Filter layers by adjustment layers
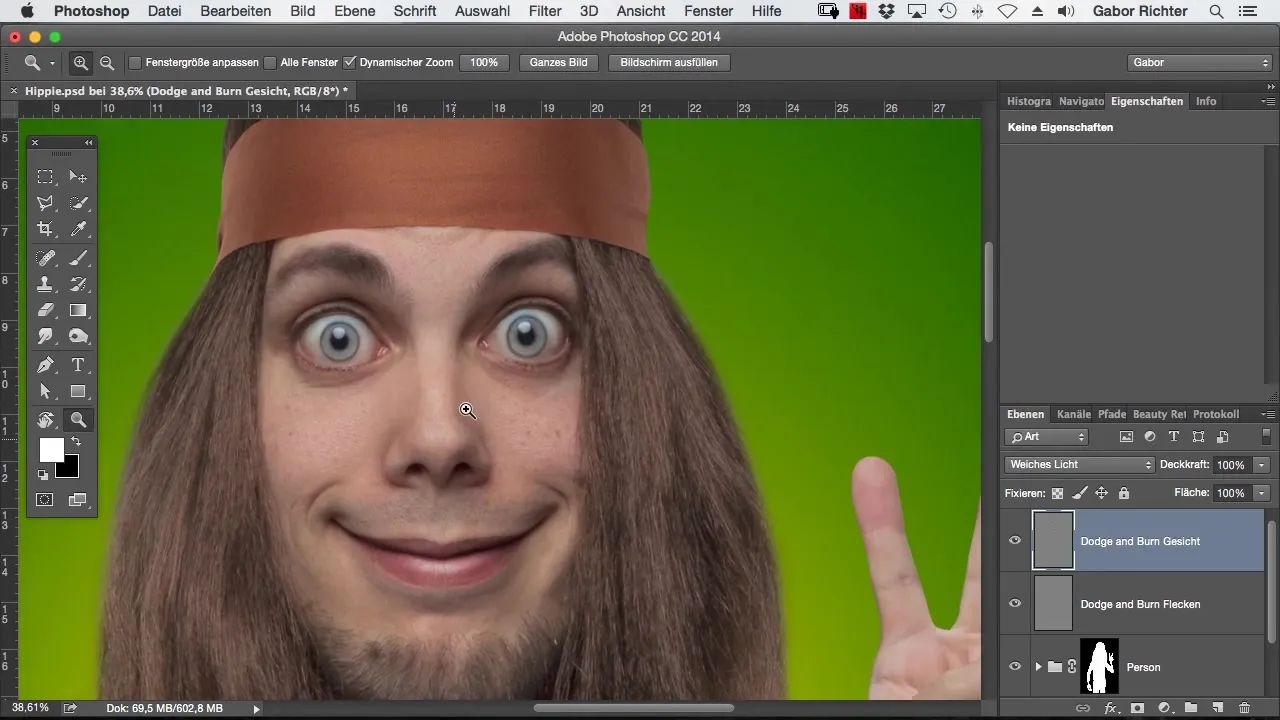The image size is (1280, 720). point(1150,437)
